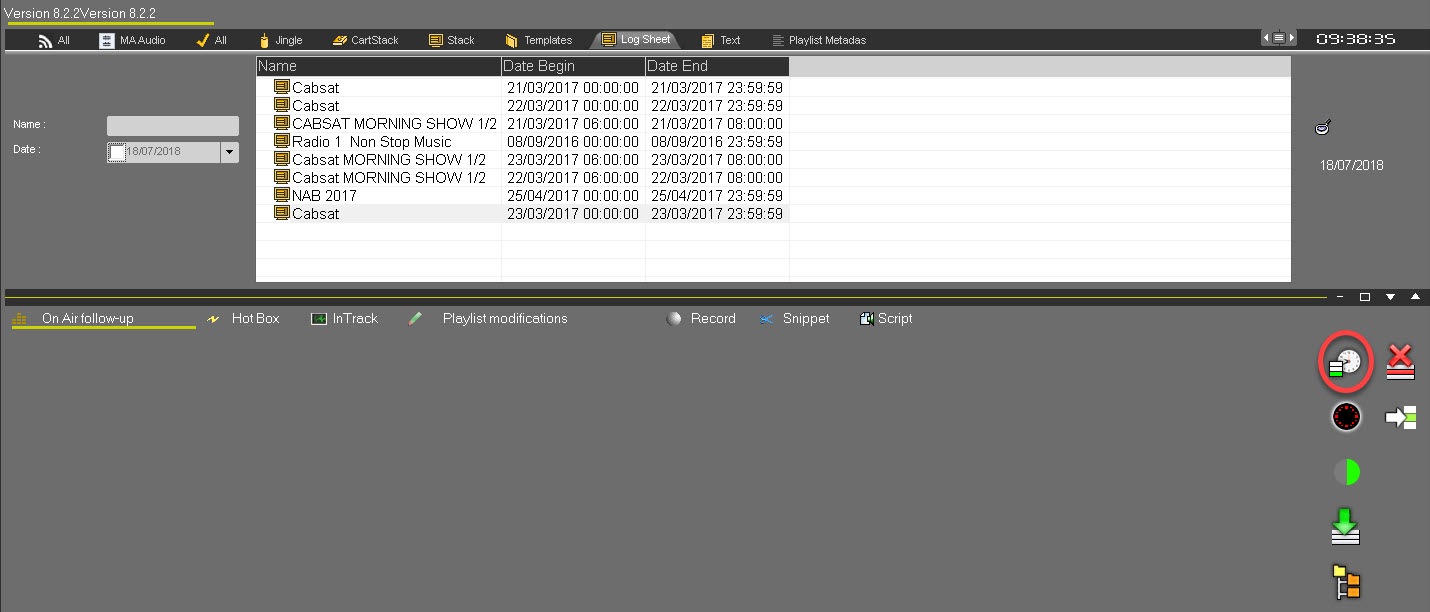Click the green down-arrow load icon
The height and width of the screenshot is (612, 1430).
click(1346, 526)
